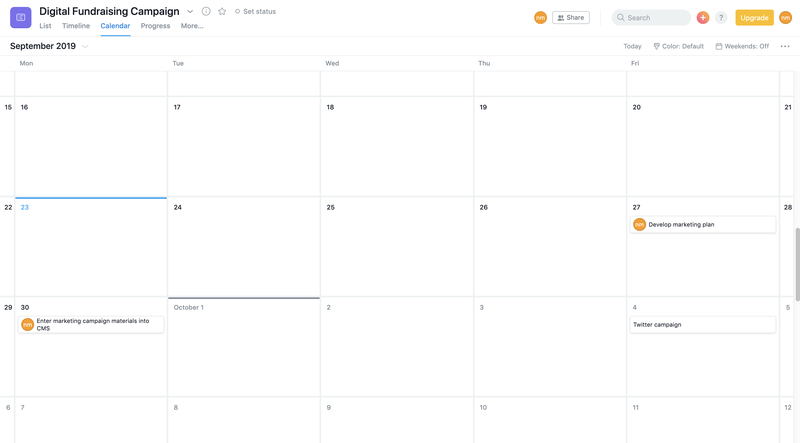
Task: Open project title dropdown arrow
Action: 190,11
